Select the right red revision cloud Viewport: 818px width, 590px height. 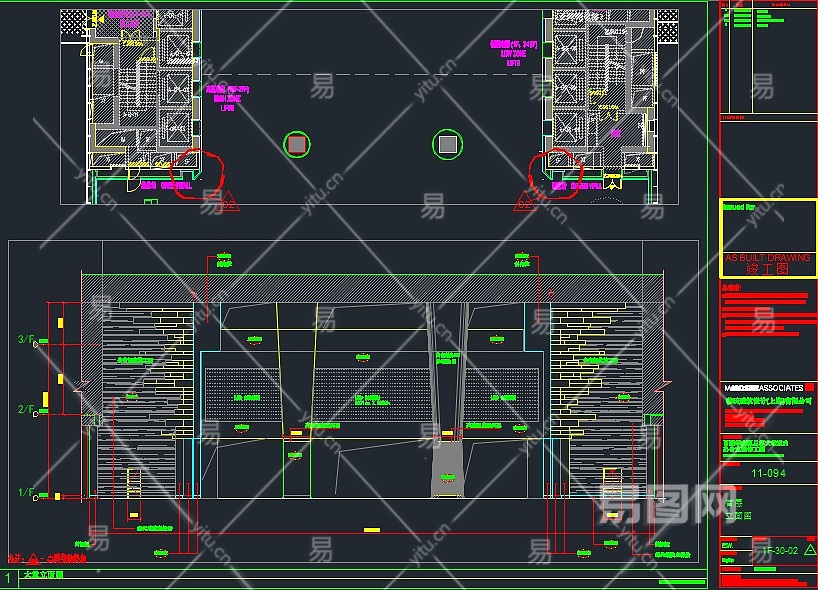(x=553, y=172)
